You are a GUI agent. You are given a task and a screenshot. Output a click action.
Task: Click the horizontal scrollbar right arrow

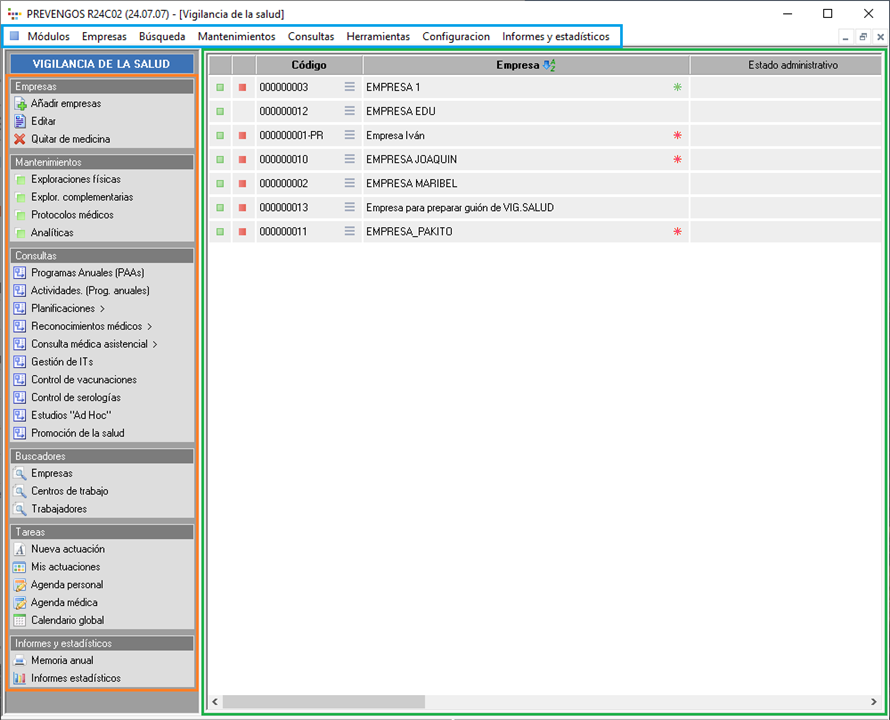point(873,702)
